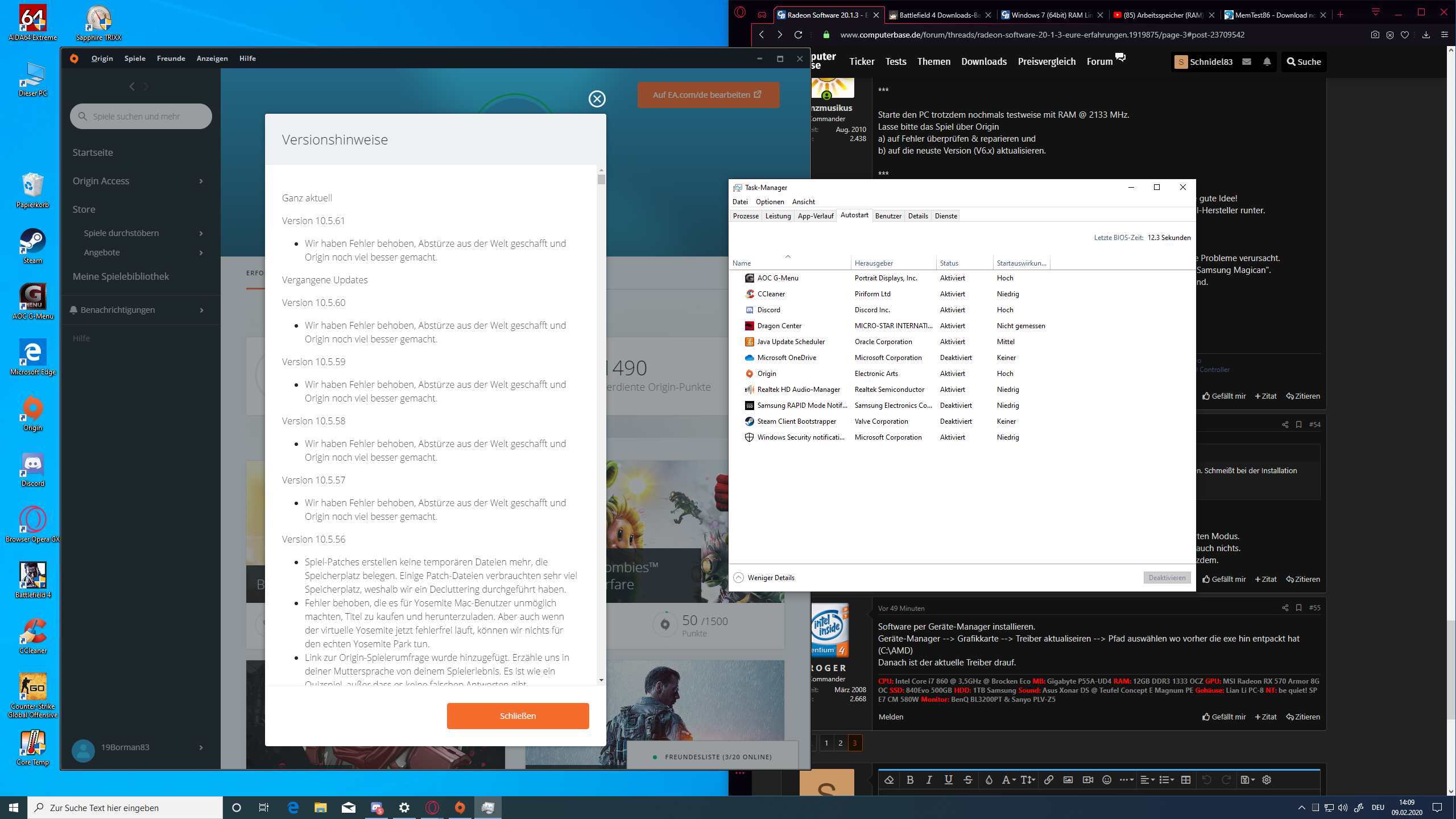
Task: Open Meine Spielebibliothek in Origin
Action: click(121, 276)
